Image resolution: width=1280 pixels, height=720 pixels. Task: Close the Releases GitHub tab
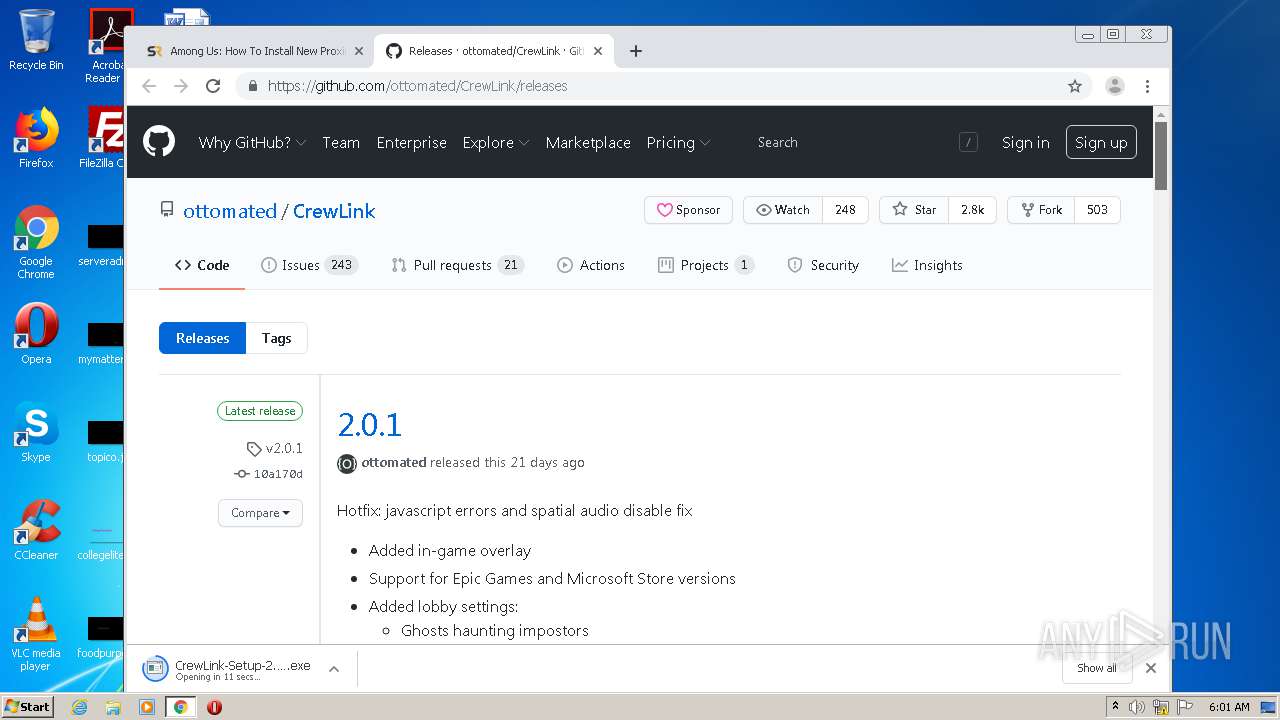click(598, 51)
